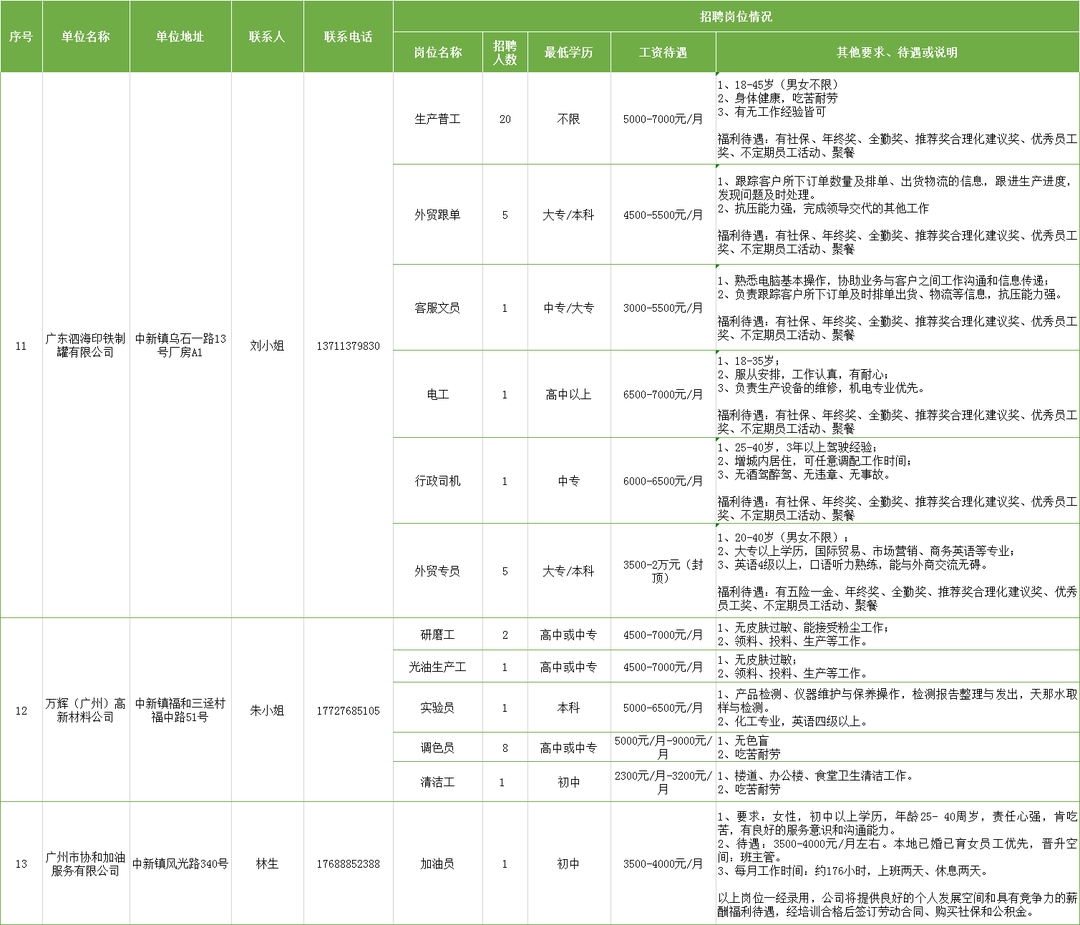Click the 电工 job cell
This screenshot has height=925, width=1080.
pyautogui.click(x=437, y=394)
